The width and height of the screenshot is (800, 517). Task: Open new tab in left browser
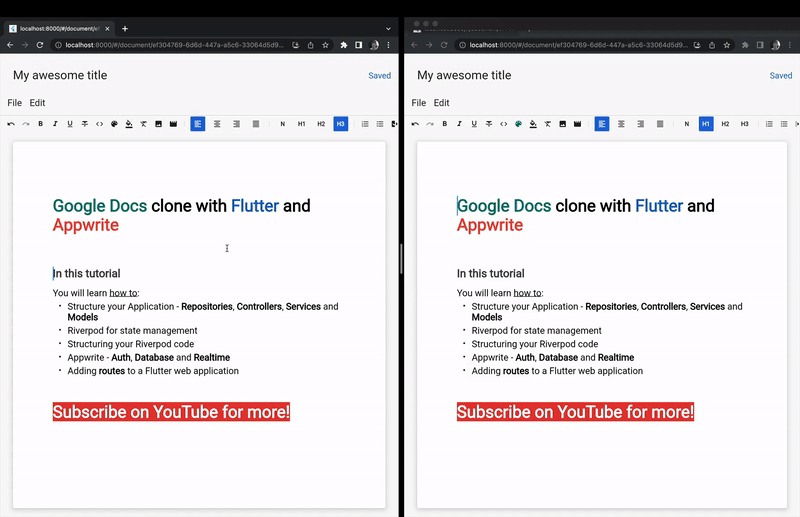point(125,29)
